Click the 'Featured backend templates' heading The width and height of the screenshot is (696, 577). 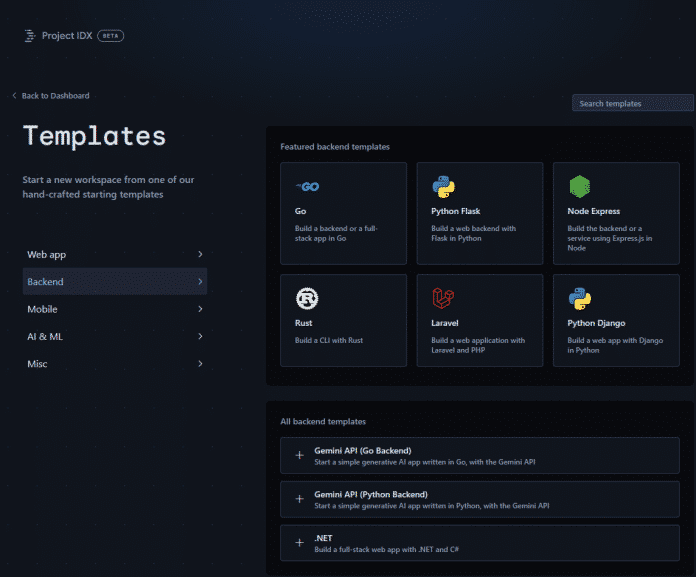tap(335, 146)
